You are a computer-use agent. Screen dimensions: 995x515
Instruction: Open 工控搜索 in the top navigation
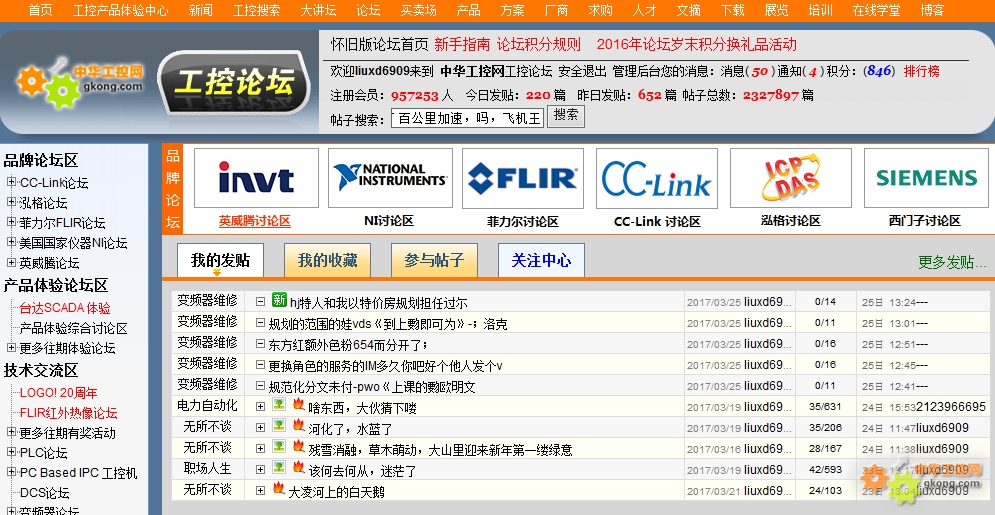pos(256,10)
